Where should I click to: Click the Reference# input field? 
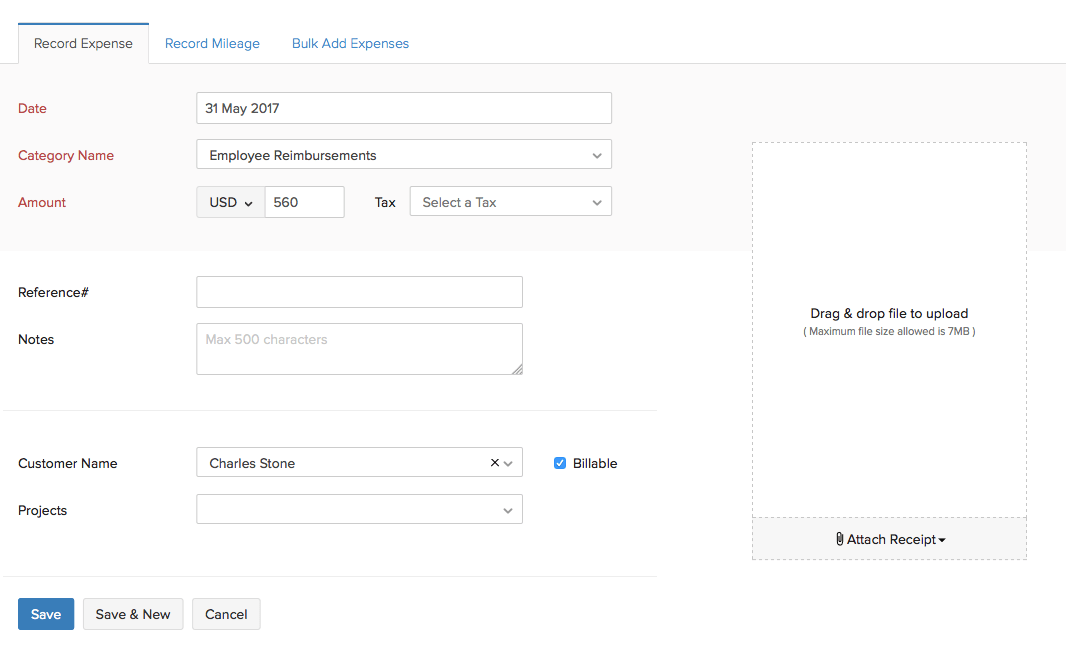click(359, 291)
